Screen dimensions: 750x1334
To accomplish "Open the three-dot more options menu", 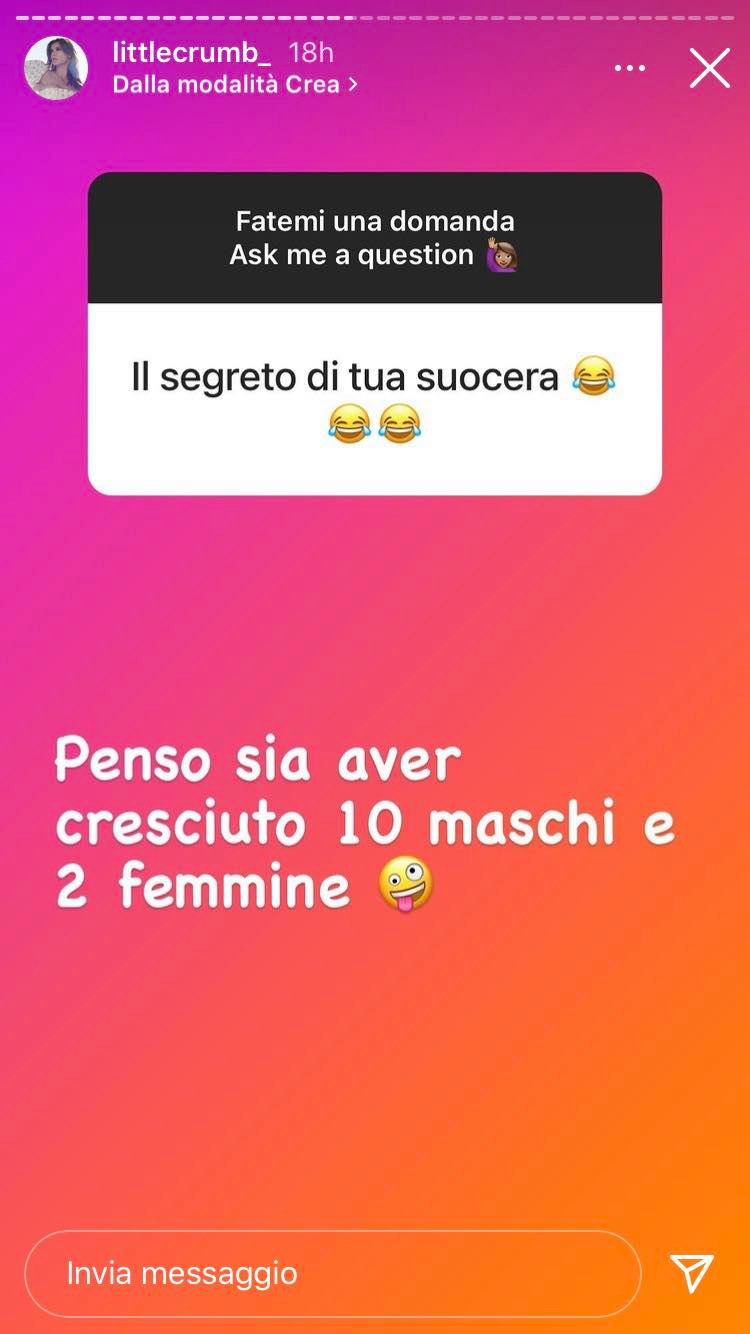I will pyautogui.click(x=630, y=69).
